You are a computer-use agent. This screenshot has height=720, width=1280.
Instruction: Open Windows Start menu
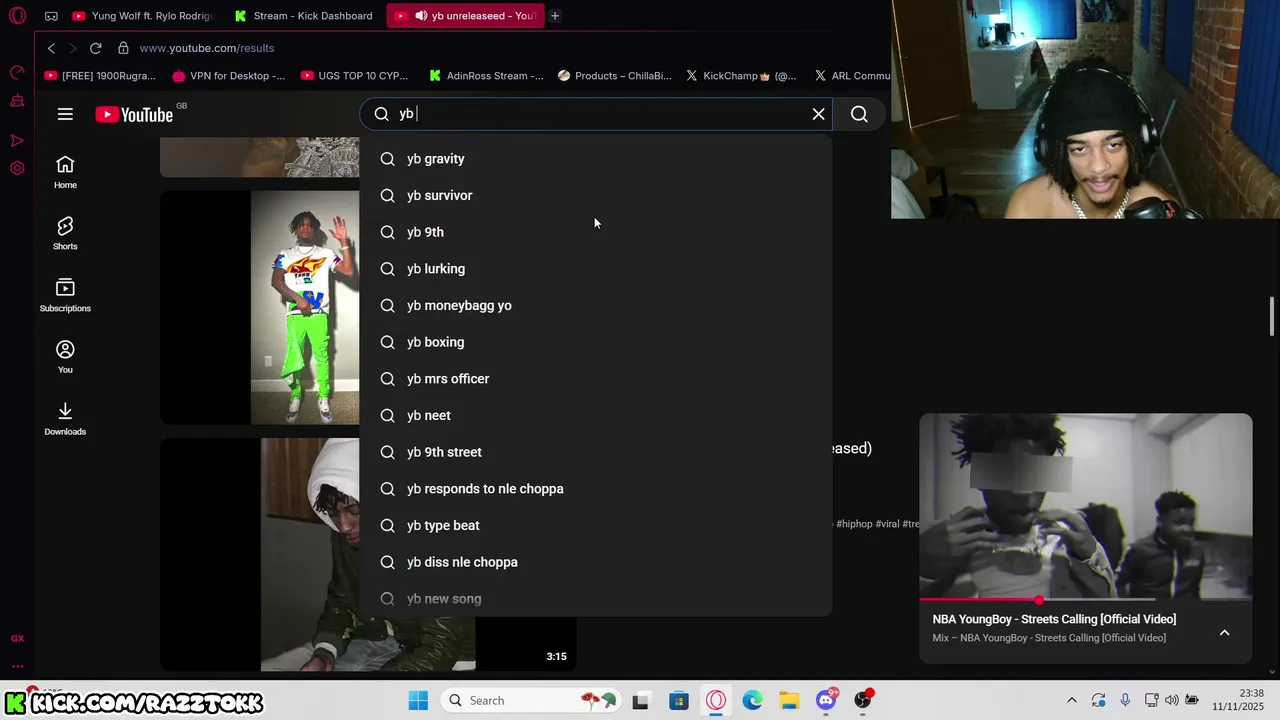[x=418, y=700]
